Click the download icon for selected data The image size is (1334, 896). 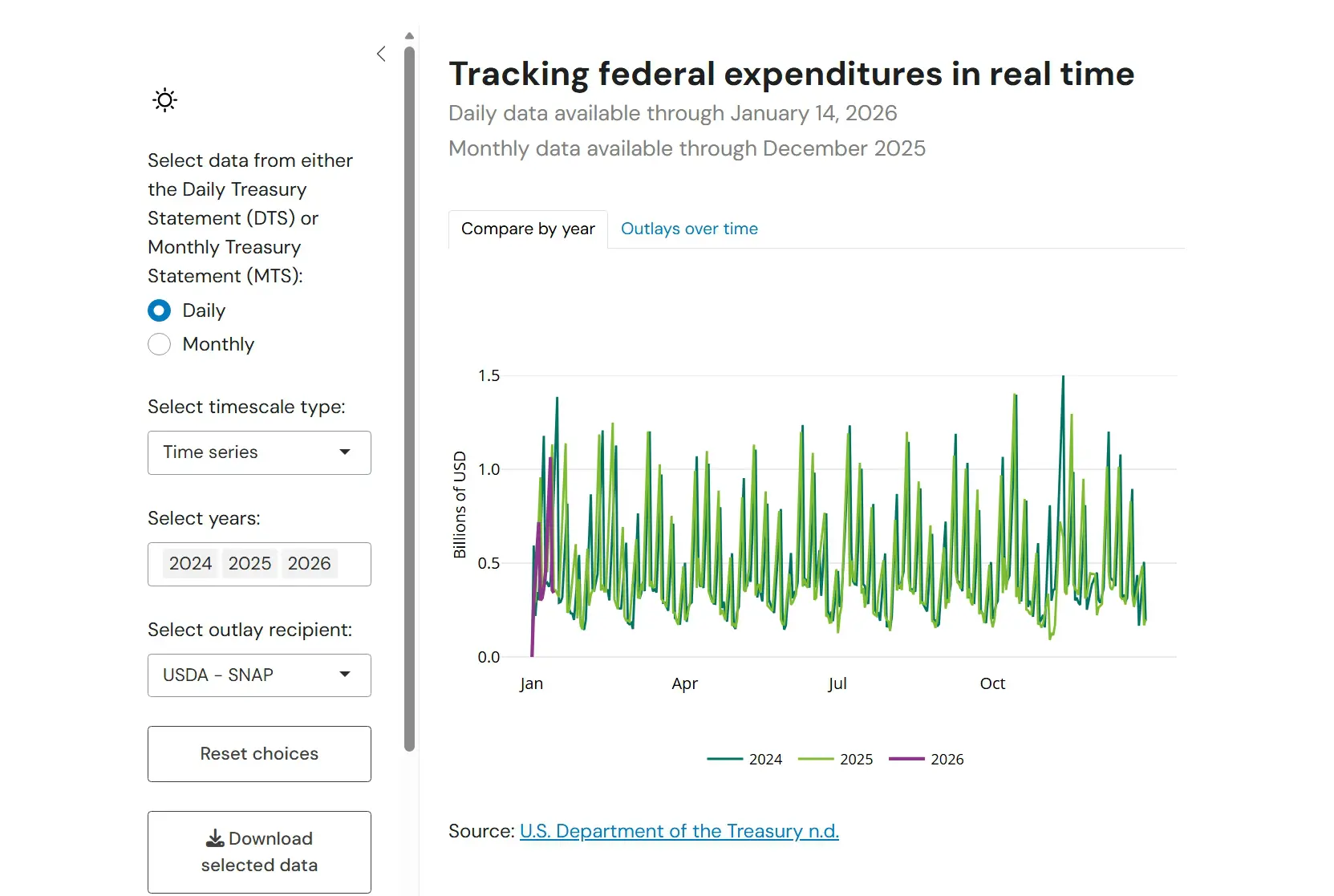pos(214,837)
